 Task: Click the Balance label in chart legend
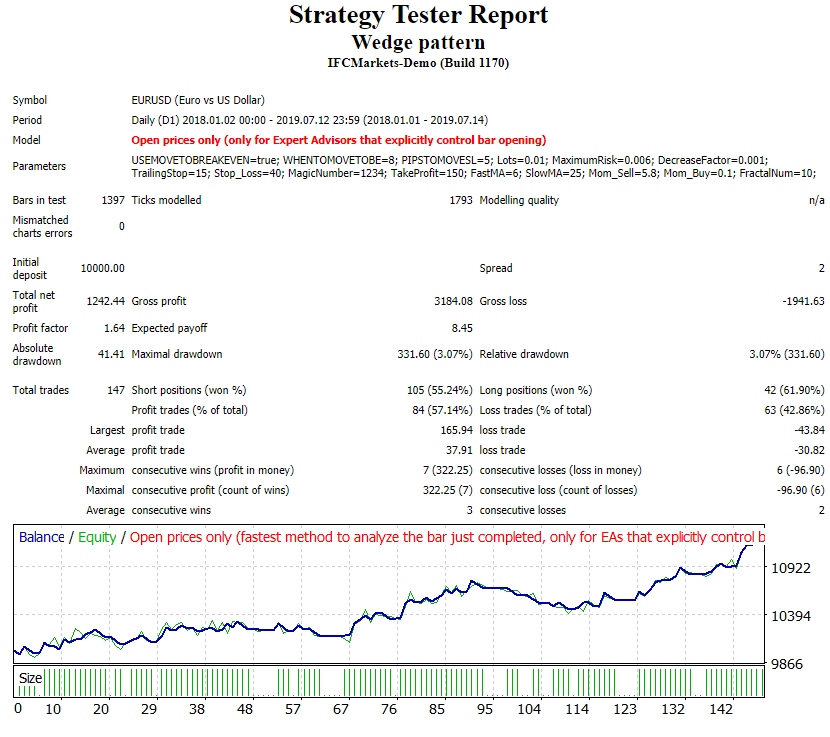click(41, 537)
